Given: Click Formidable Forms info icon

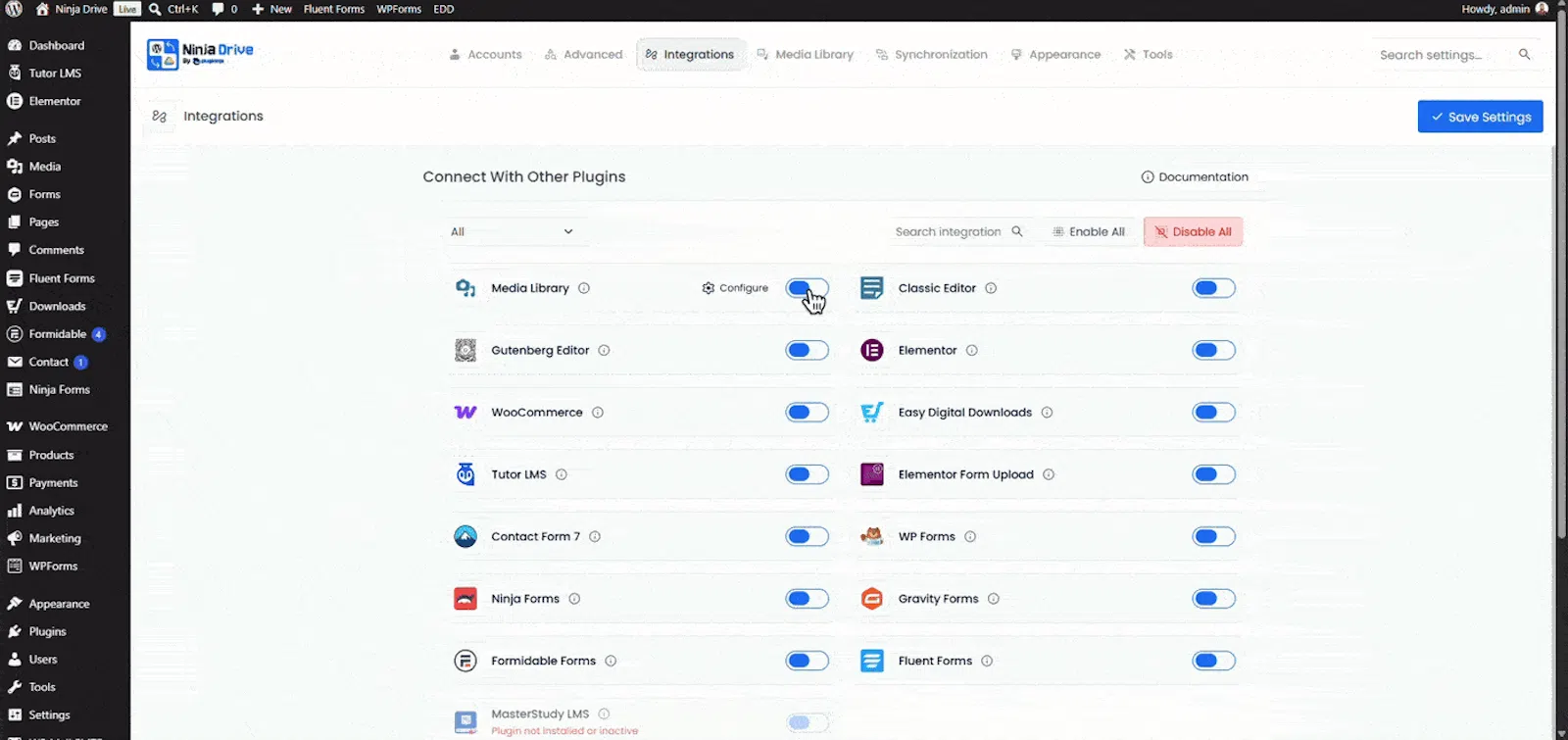Looking at the screenshot, I should [x=611, y=661].
